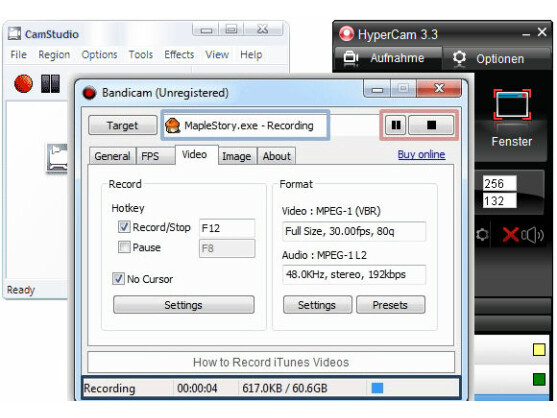
Task: Click the F12 hotkey field
Action: pyautogui.click(x=227, y=228)
